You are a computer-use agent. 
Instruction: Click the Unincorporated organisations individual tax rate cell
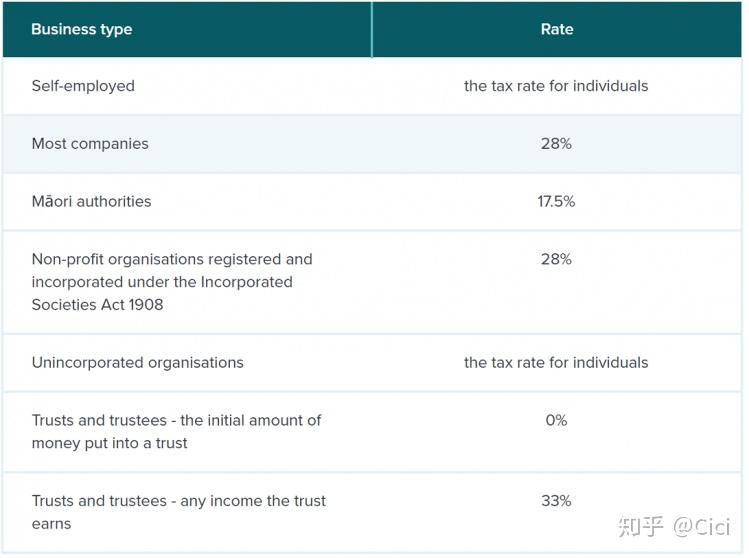click(556, 363)
